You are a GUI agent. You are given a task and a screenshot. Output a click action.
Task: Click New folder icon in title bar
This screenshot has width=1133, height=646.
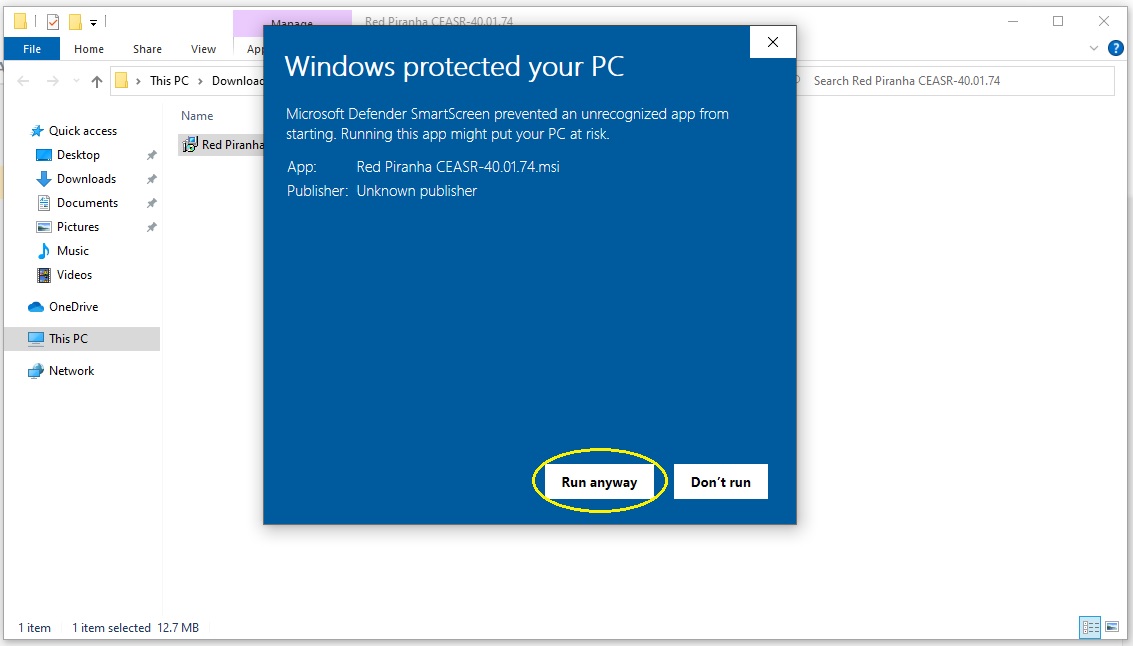[x=75, y=22]
